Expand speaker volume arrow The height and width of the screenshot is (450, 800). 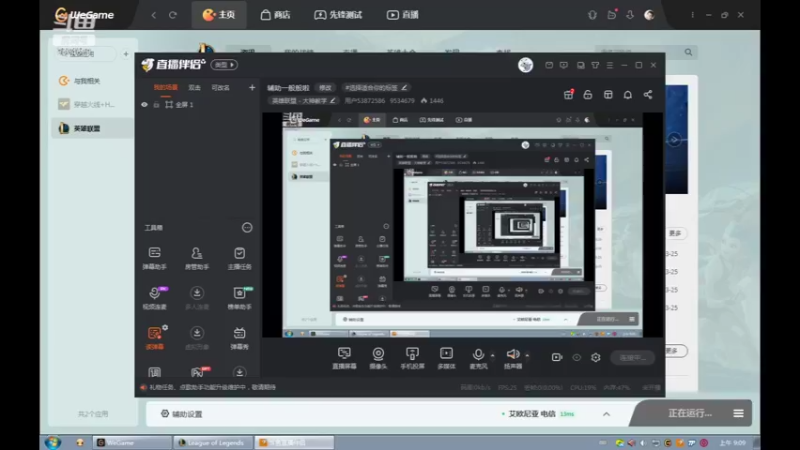click(x=527, y=355)
